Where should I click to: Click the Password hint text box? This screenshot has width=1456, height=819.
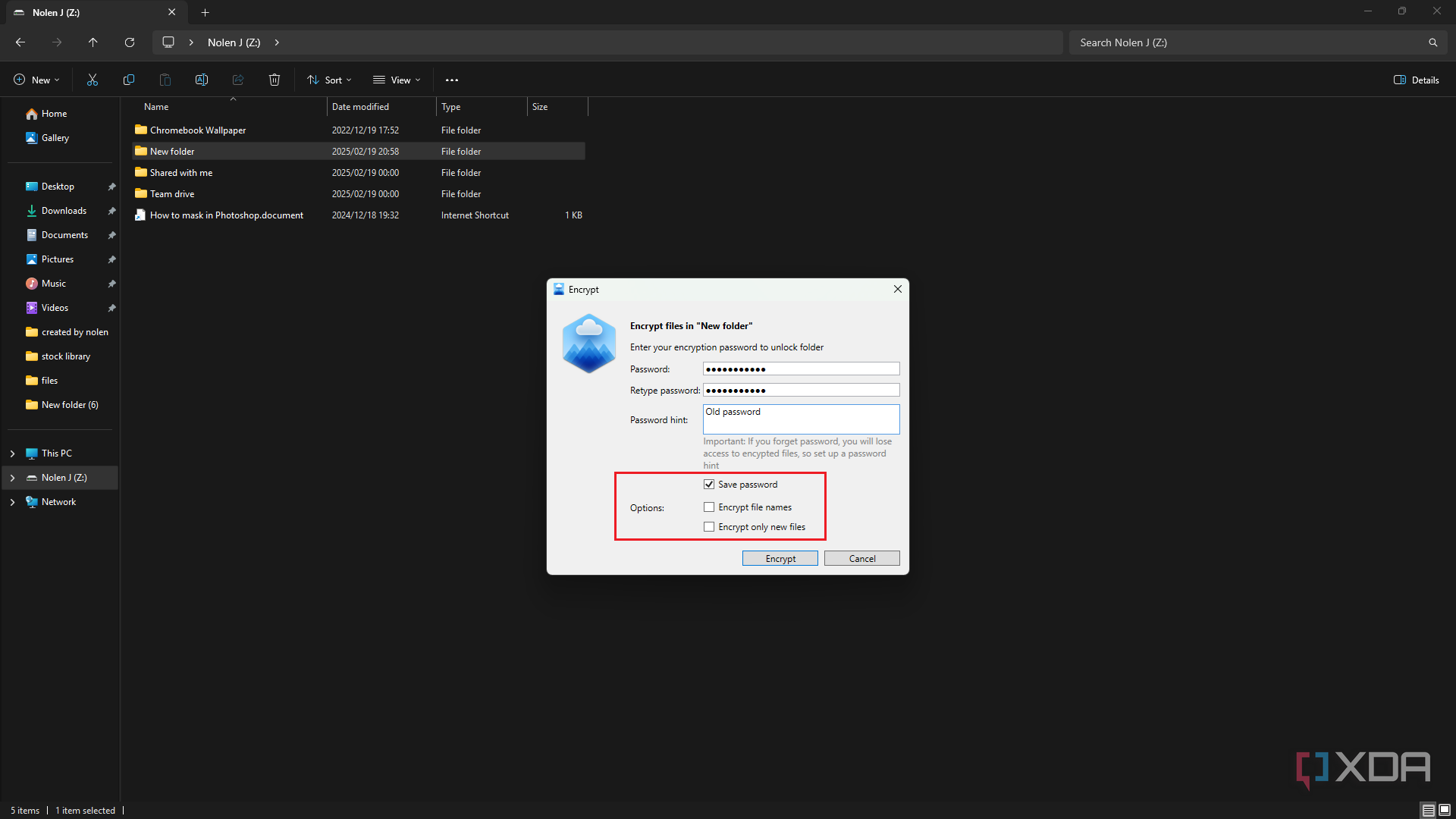(801, 419)
